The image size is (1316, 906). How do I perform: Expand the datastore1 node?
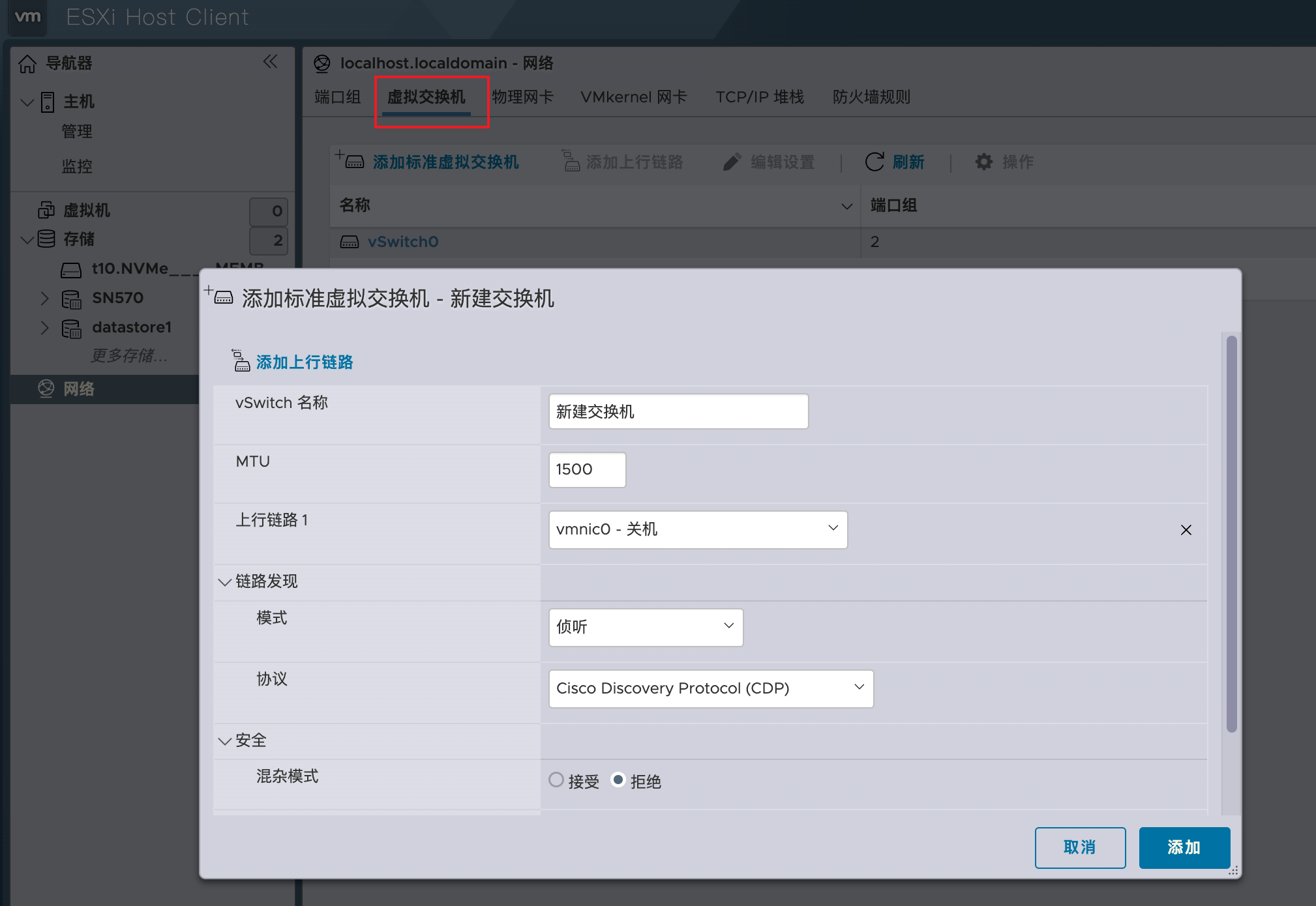pos(44,327)
